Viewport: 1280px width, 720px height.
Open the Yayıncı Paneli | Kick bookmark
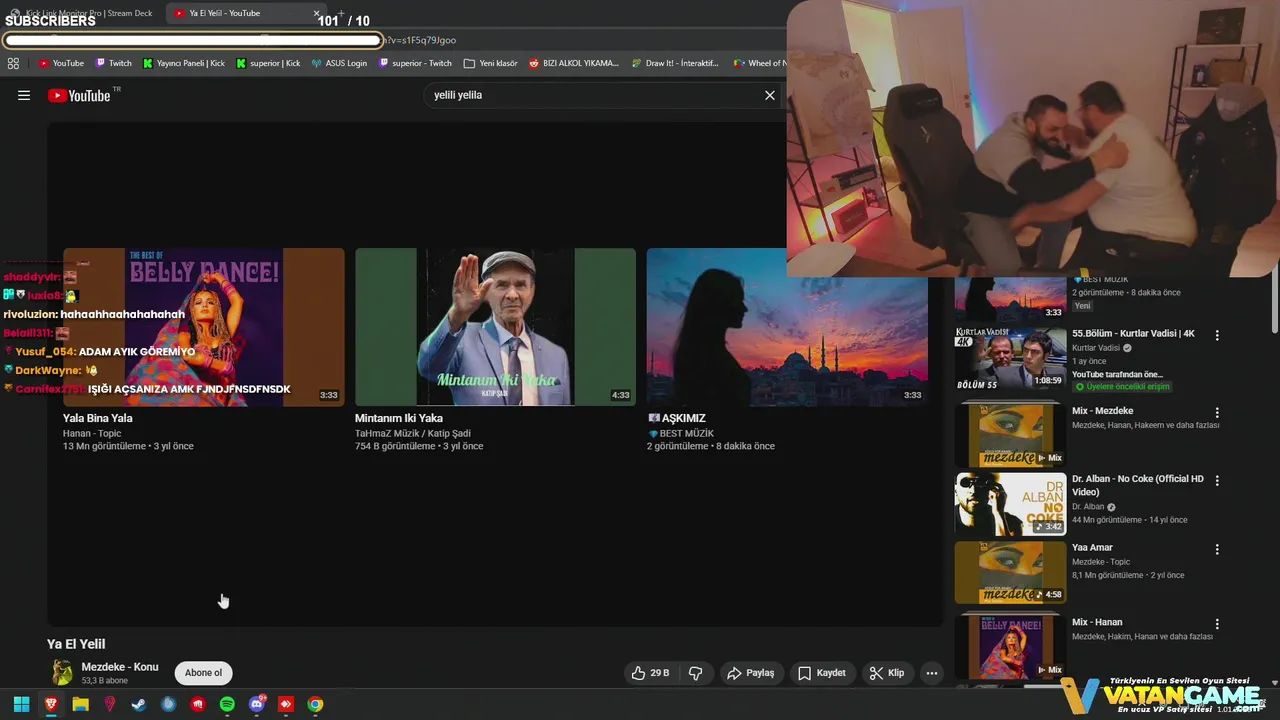pyautogui.click(x=184, y=63)
